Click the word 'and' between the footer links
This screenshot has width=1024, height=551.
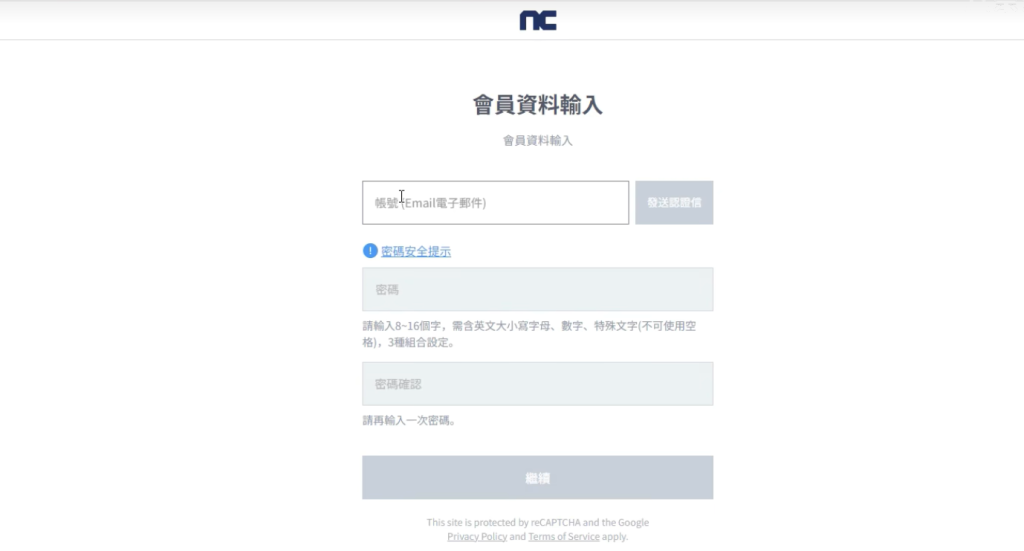click(518, 537)
